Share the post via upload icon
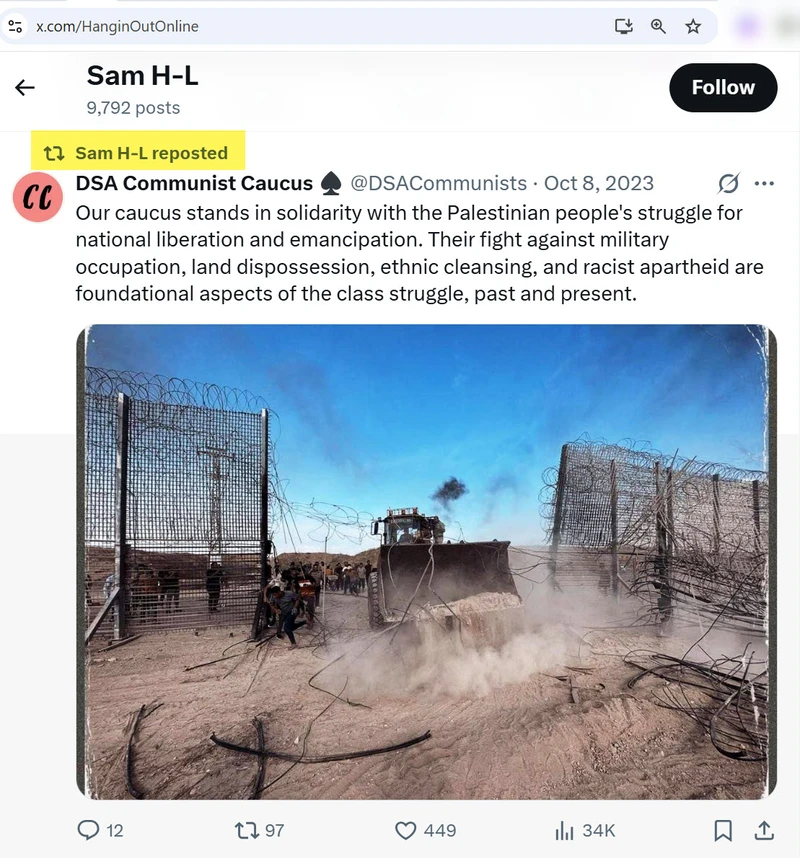 pos(764,830)
